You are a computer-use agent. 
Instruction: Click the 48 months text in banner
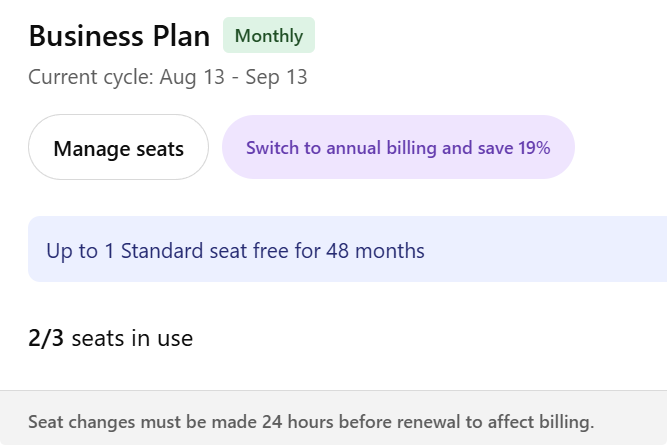(x=375, y=251)
